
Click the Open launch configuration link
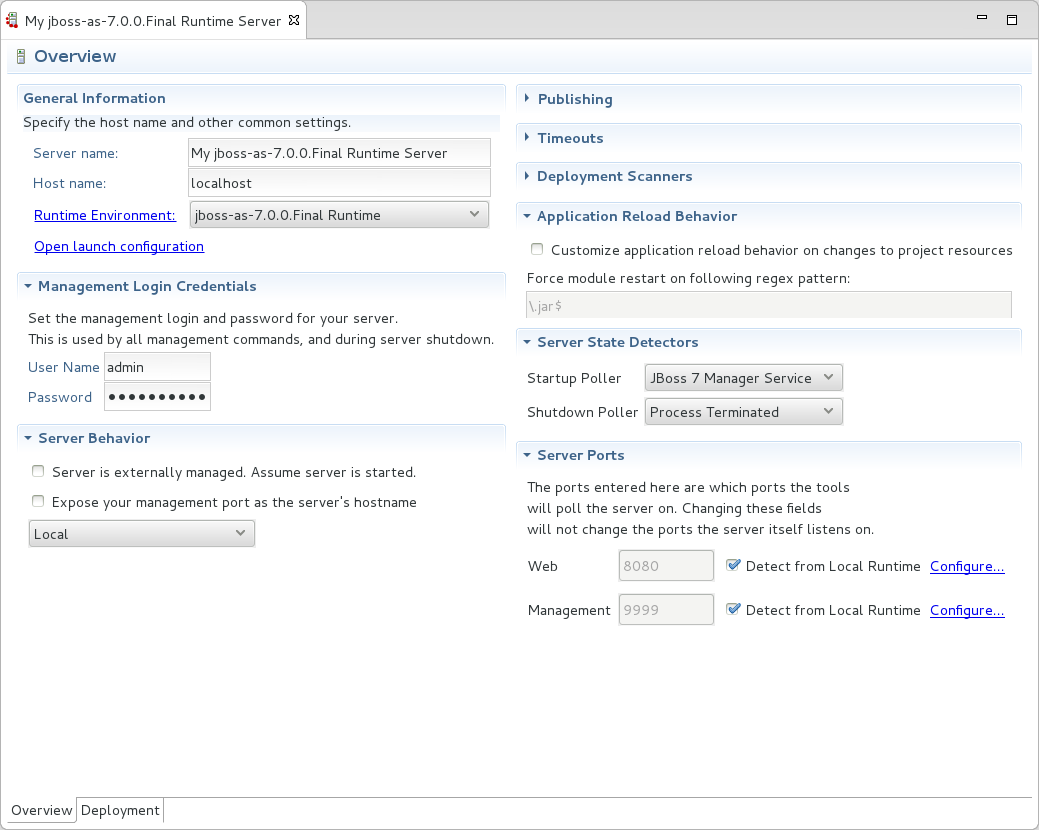(118, 246)
